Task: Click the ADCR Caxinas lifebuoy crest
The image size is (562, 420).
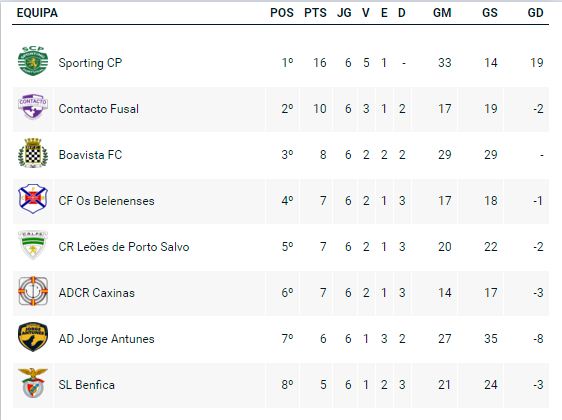Action: click(33, 291)
